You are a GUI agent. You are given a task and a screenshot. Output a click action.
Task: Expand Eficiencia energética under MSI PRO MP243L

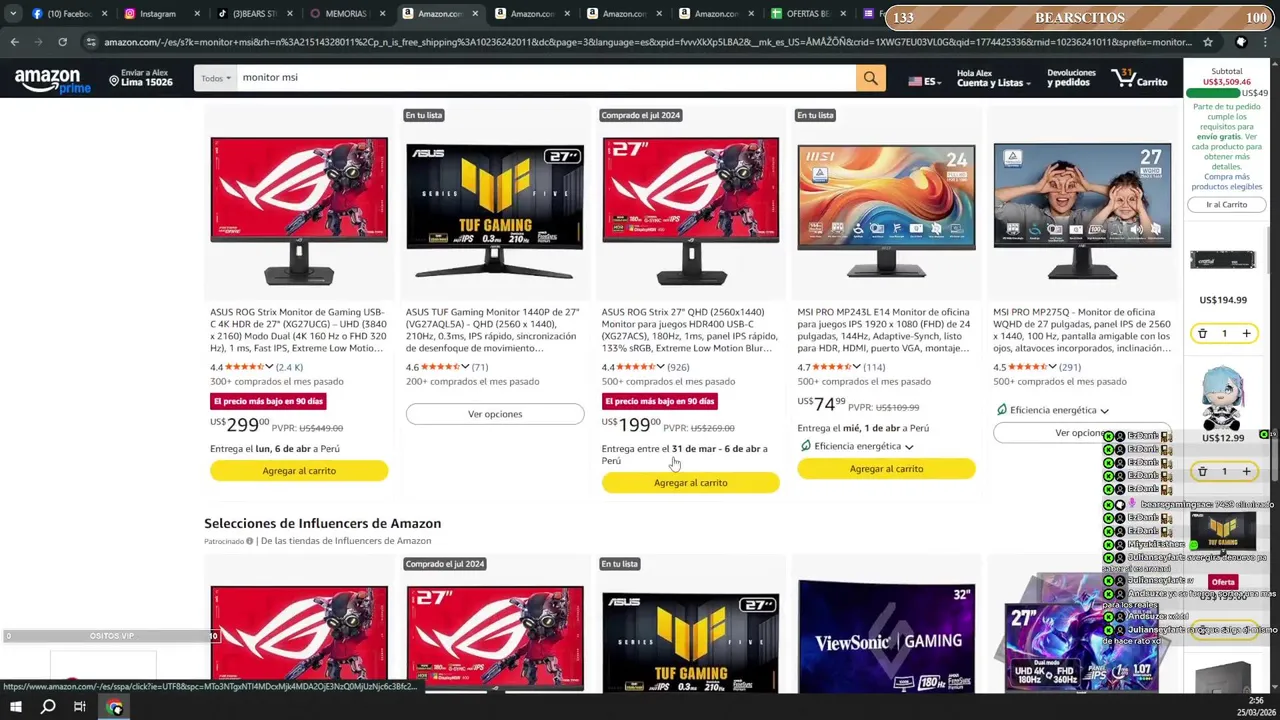coord(863,446)
